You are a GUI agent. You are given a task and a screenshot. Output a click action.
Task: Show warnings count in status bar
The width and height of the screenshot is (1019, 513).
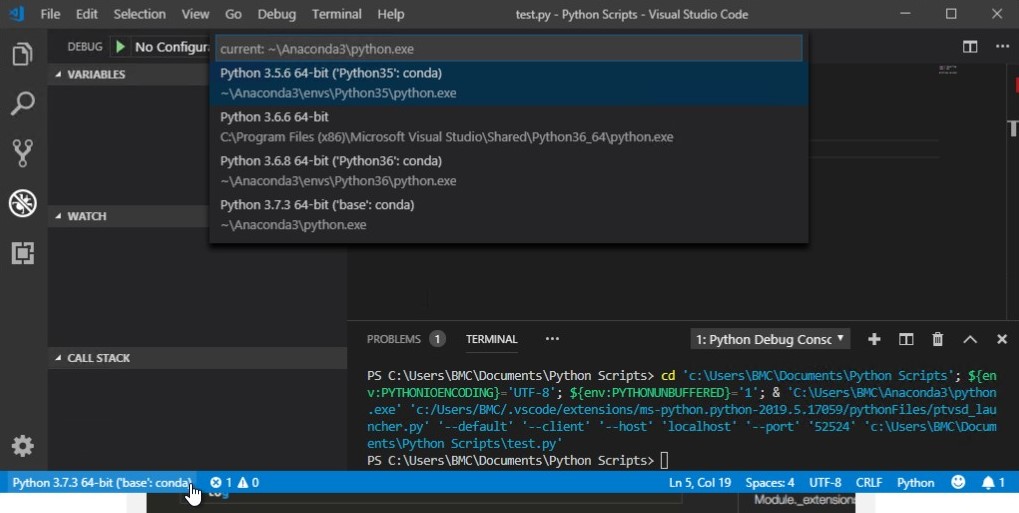tap(248, 482)
